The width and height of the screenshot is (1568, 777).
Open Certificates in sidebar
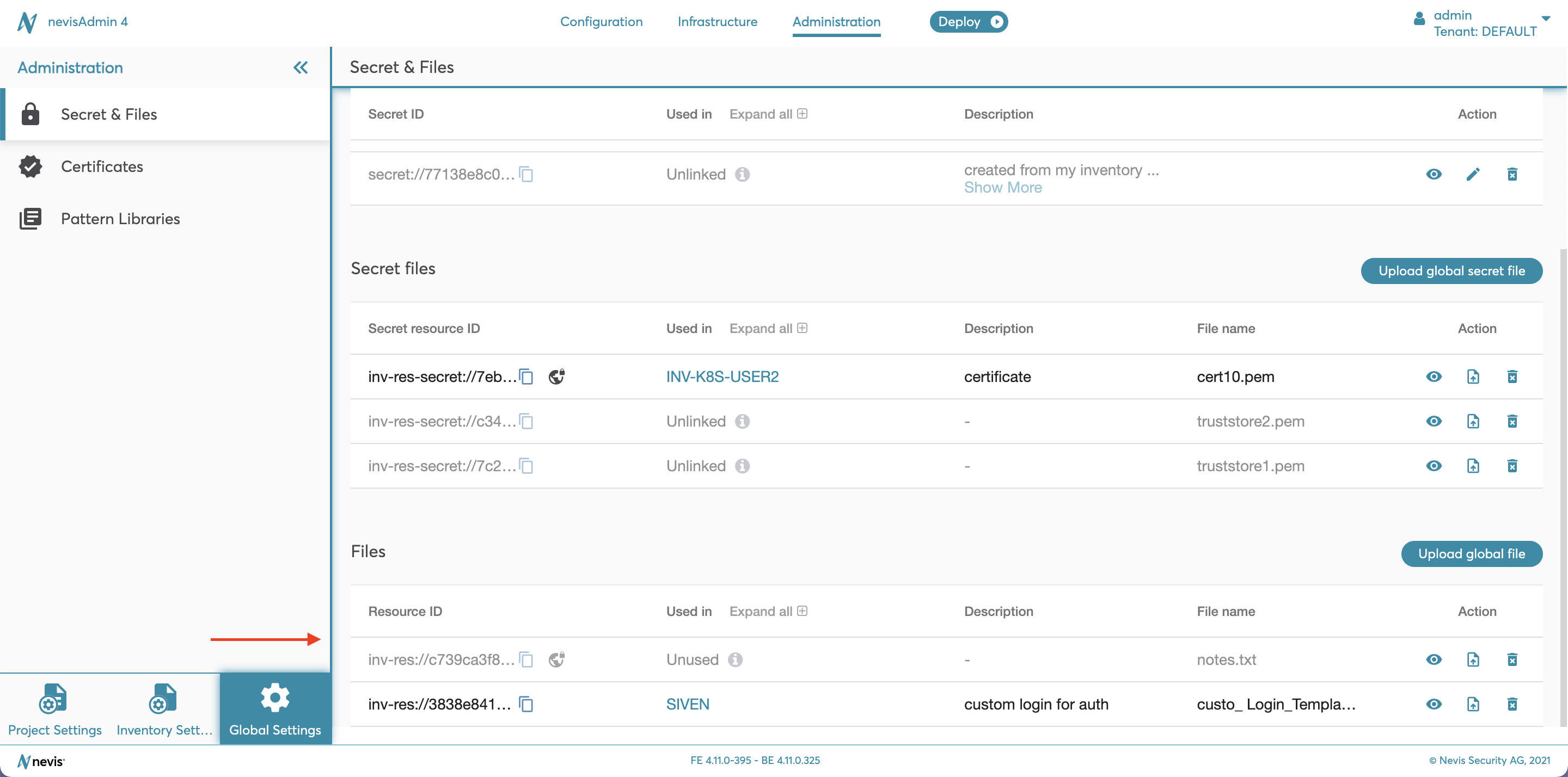(166, 166)
